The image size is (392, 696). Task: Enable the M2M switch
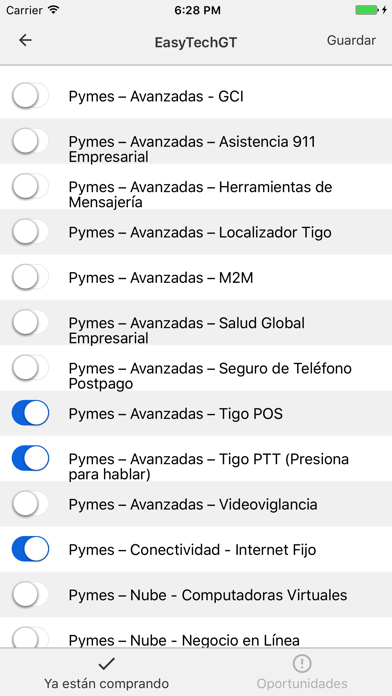[x=30, y=277]
